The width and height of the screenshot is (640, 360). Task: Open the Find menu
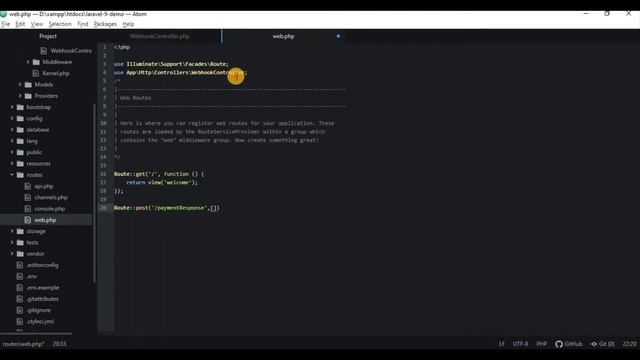[82, 24]
